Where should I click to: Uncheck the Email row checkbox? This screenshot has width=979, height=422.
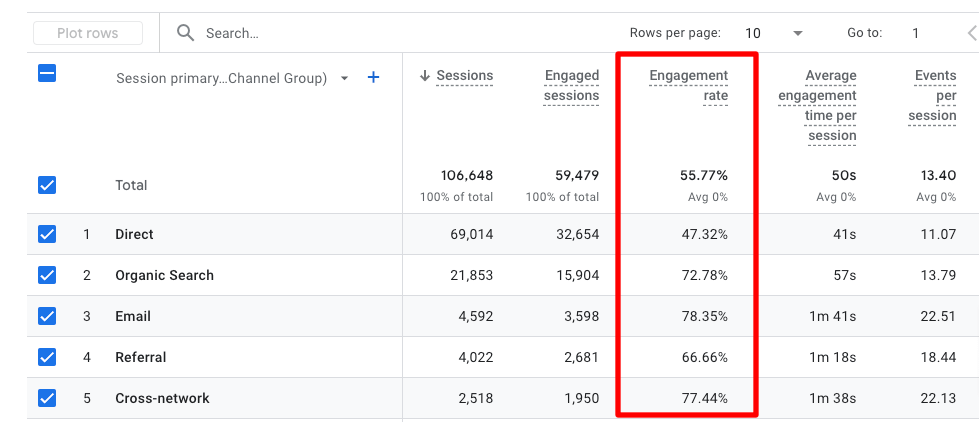click(47, 316)
